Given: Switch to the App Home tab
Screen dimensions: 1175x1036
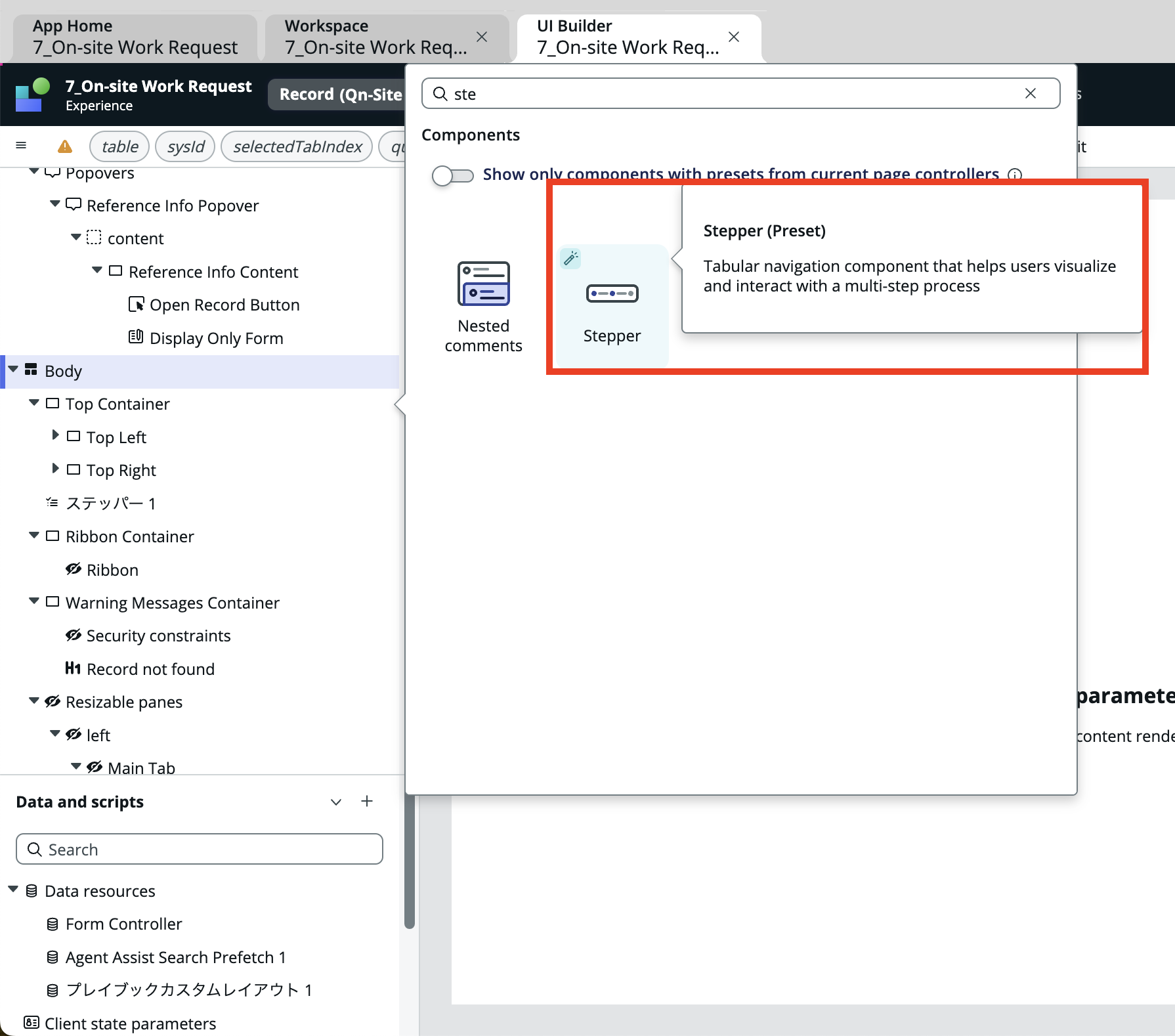Looking at the screenshot, I should tap(135, 37).
